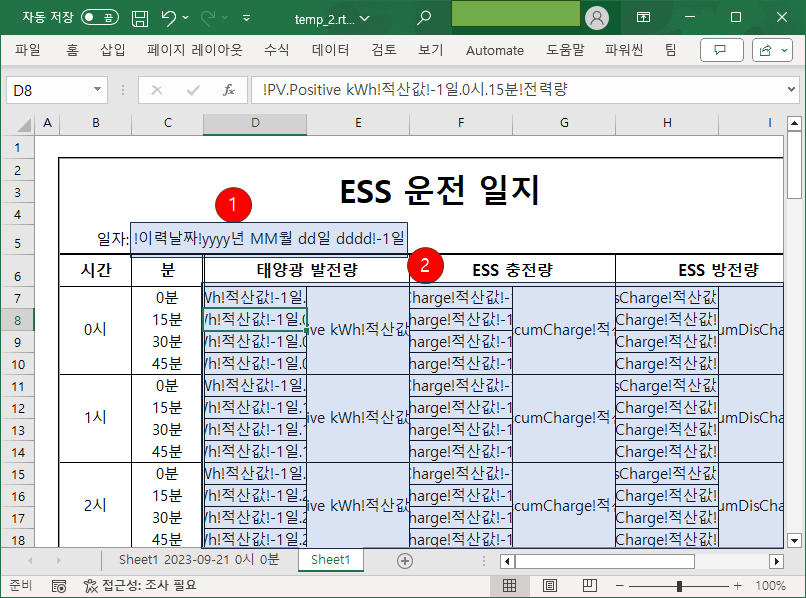This screenshot has width=806, height=598.
Task: Open the 데이터 ribbon tab
Action: [331, 50]
